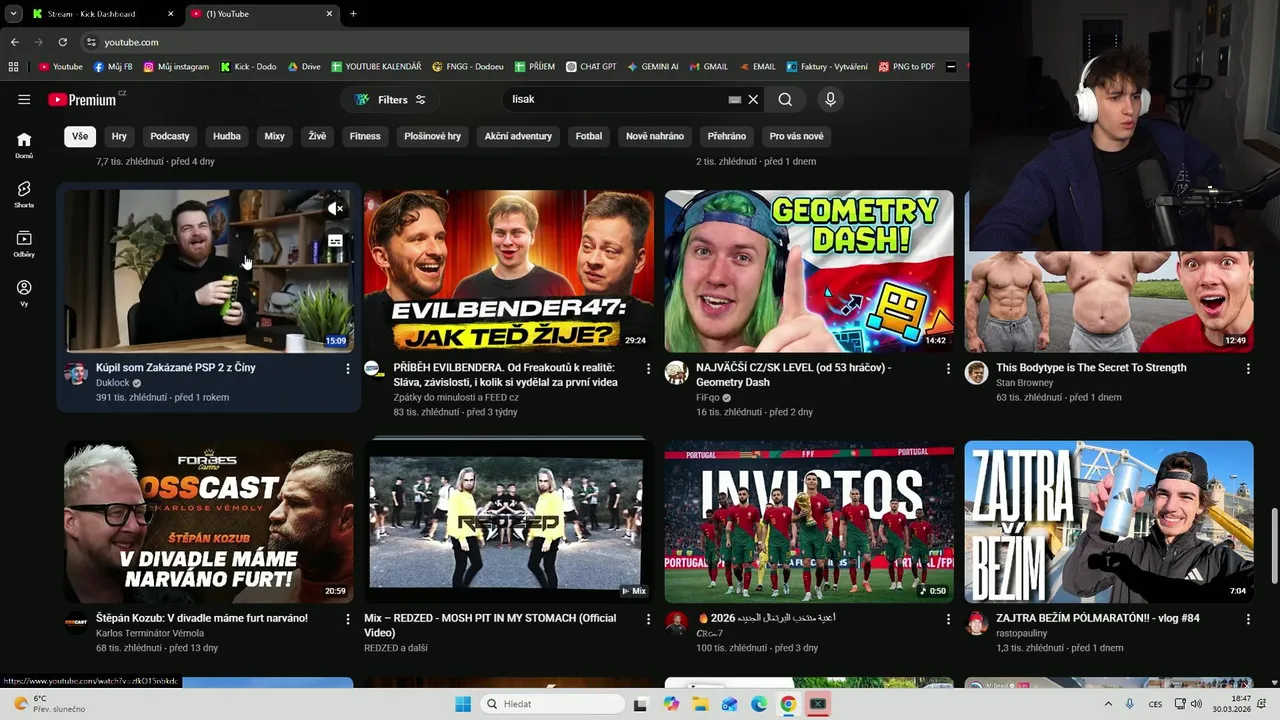Select the Hry filter chip
The width and height of the screenshot is (1280, 720).
119,136
